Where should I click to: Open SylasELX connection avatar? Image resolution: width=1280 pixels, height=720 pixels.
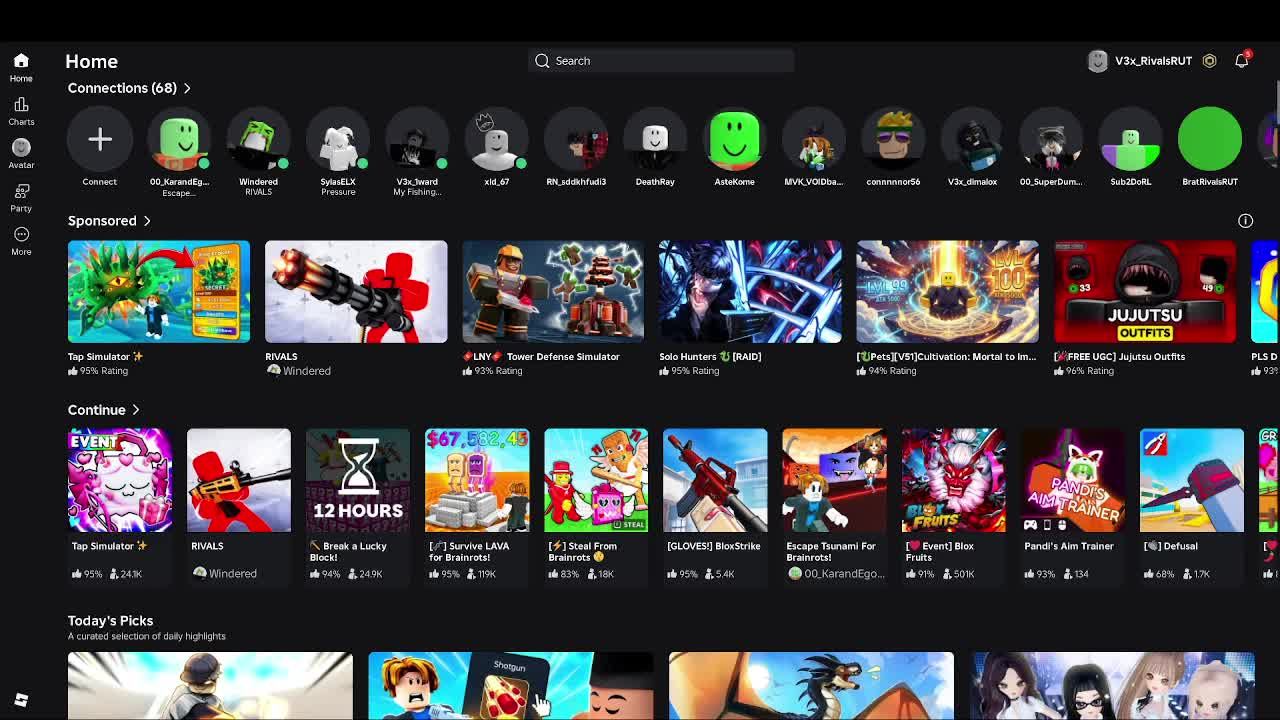pyautogui.click(x=338, y=139)
